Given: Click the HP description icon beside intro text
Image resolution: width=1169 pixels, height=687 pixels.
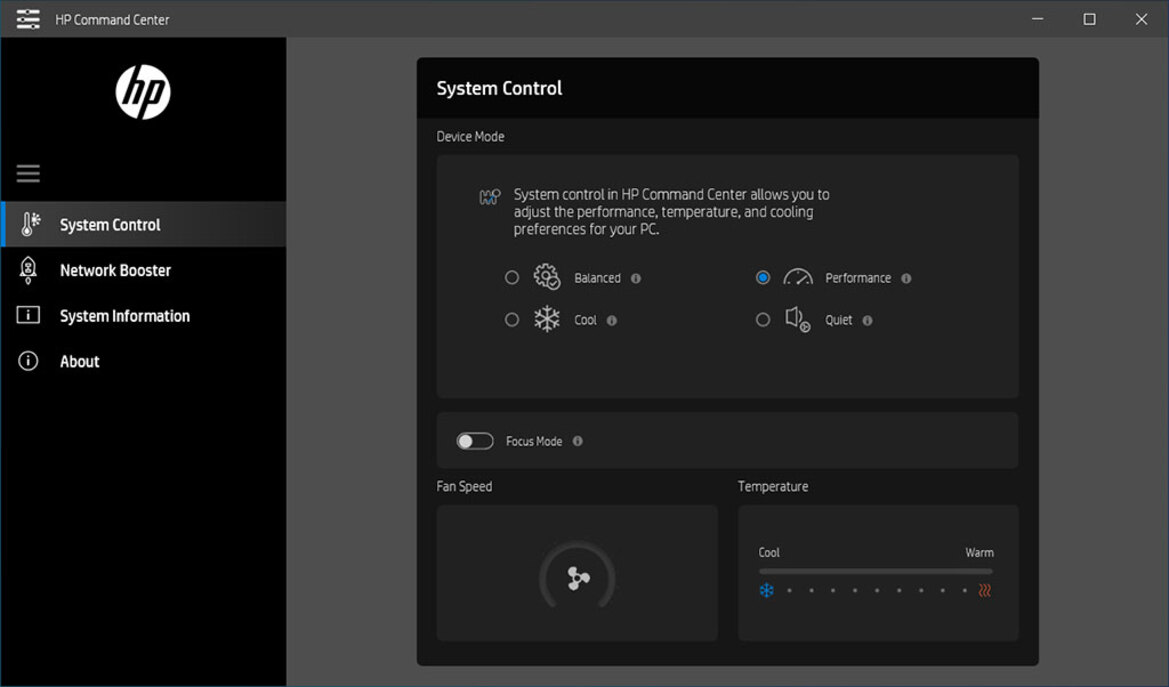Looking at the screenshot, I should point(490,197).
